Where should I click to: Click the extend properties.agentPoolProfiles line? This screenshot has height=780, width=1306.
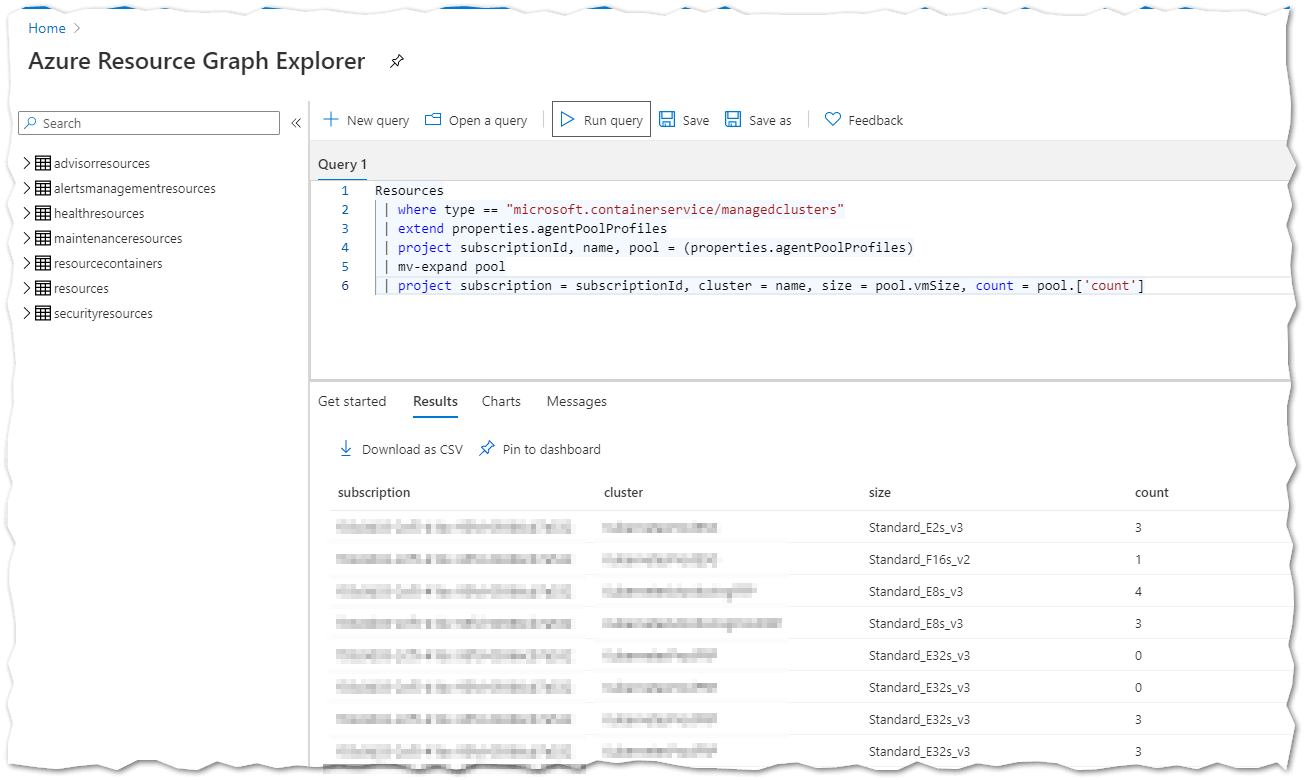(x=532, y=228)
